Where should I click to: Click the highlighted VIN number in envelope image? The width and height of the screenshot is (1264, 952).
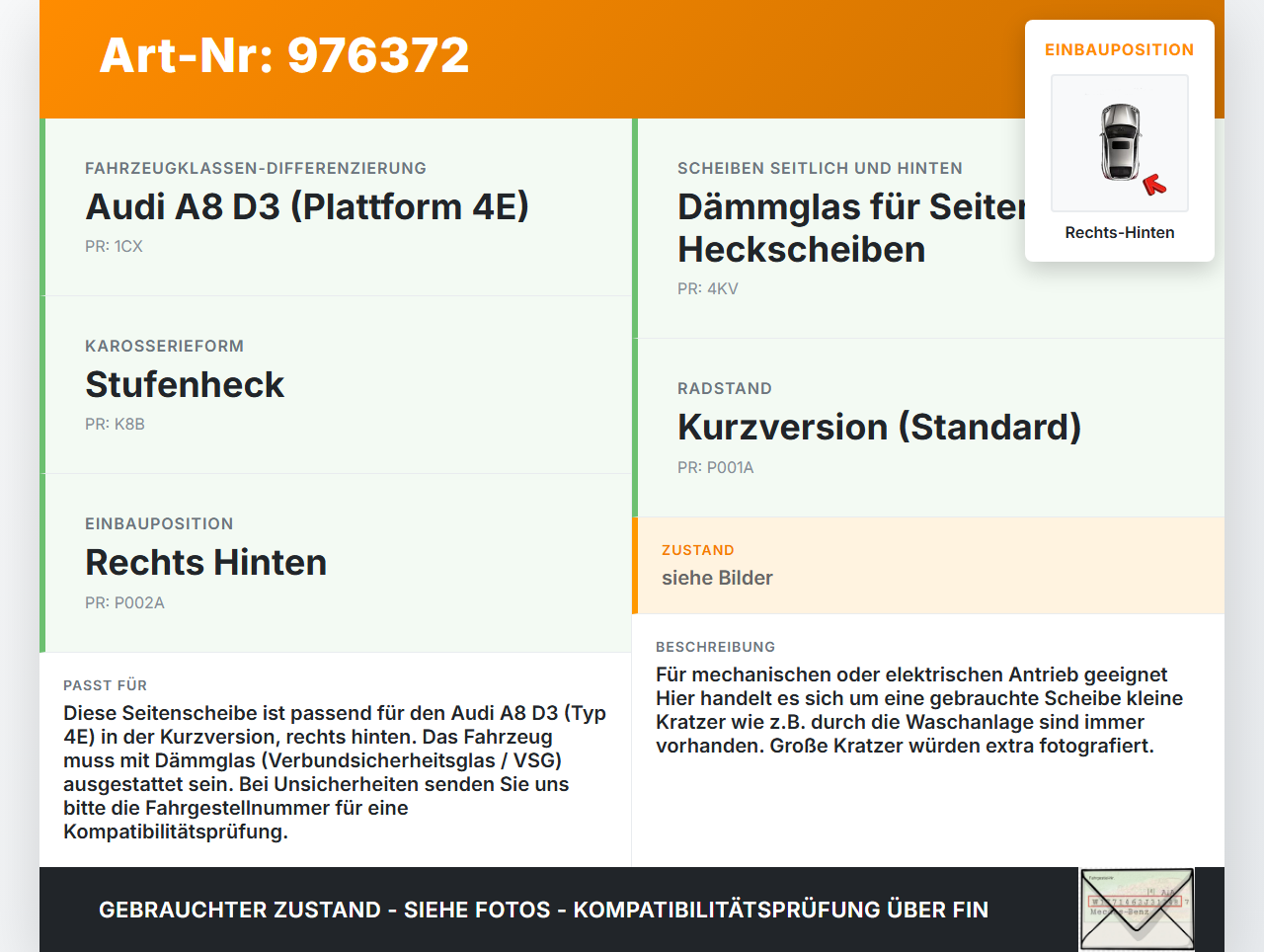1136,904
